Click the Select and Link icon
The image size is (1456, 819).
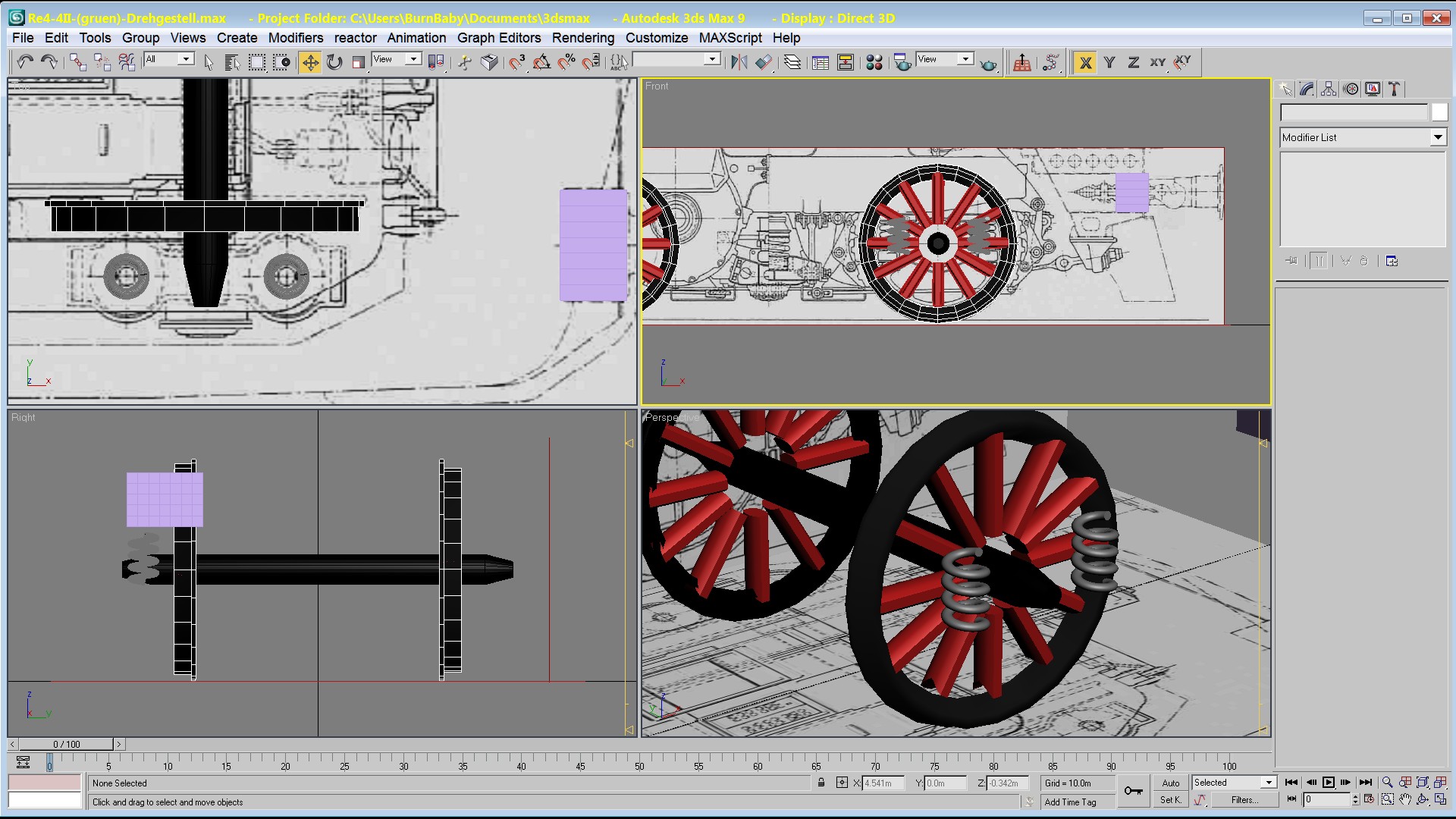[x=77, y=62]
